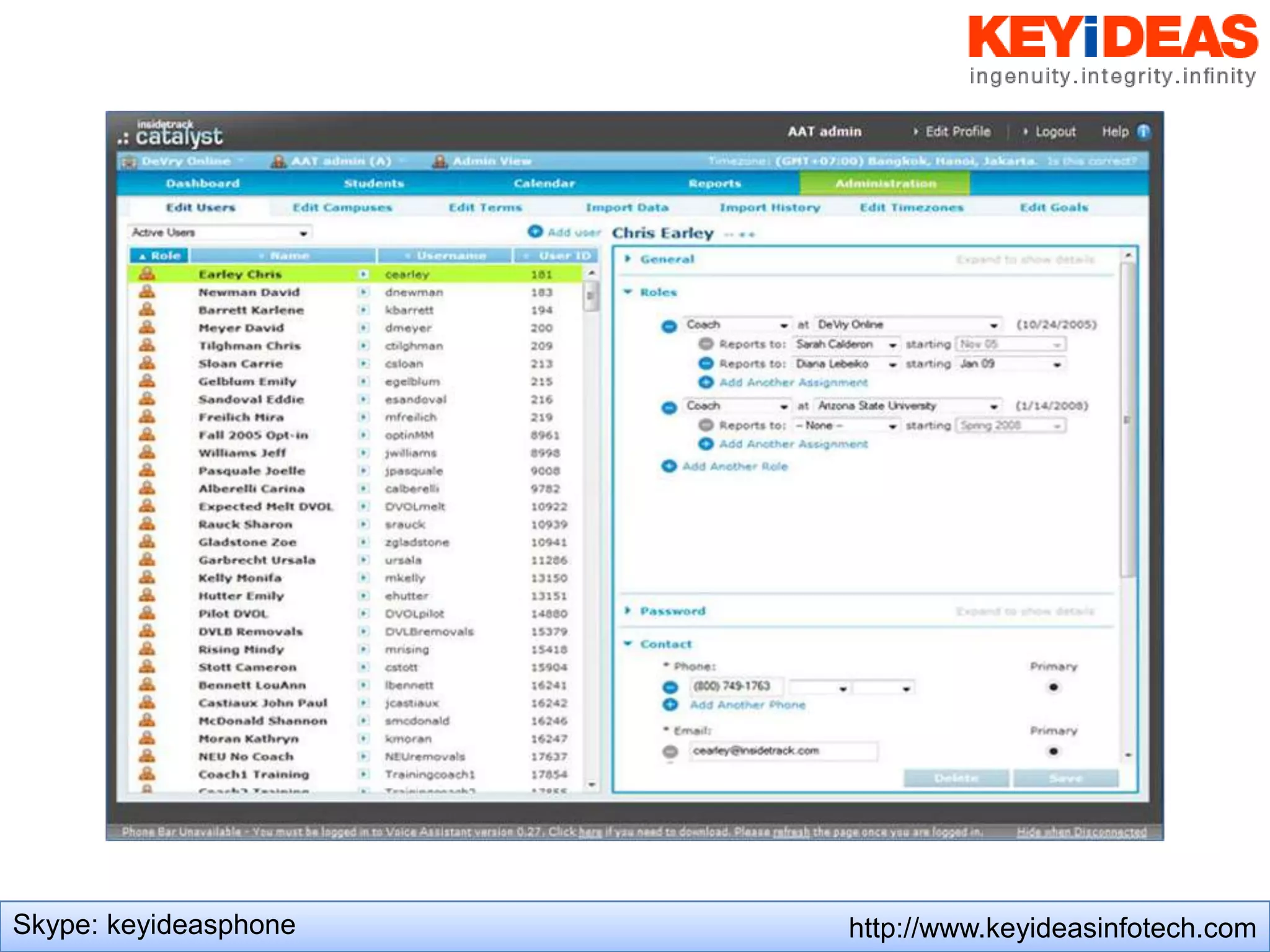The width and height of the screenshot is (1270, 952).
Task: Open the Active Users filter dropdown
Action: [220, 232]
